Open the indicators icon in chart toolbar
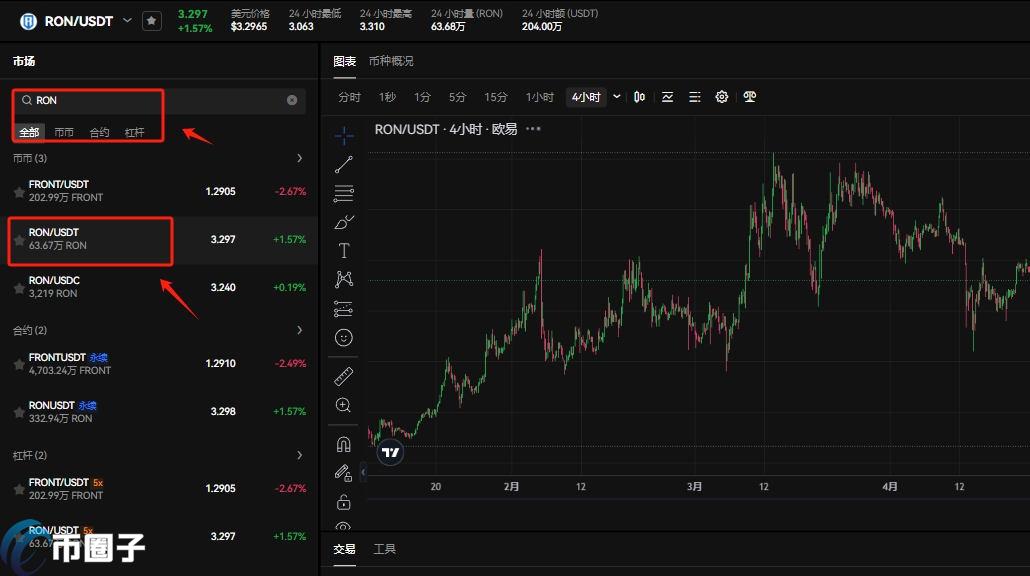 (667, 97)
